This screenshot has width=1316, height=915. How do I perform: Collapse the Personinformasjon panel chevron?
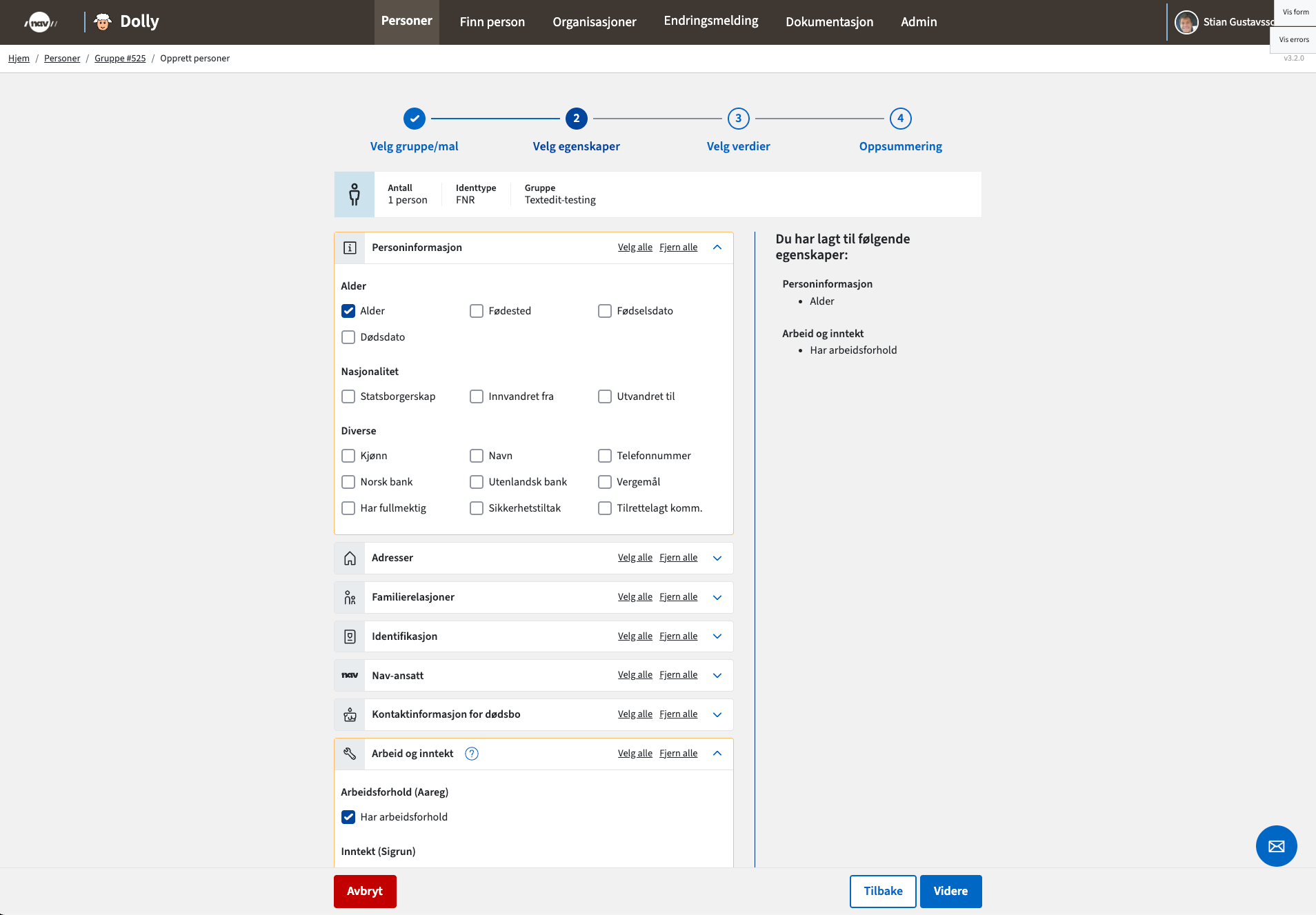(717, 248)
